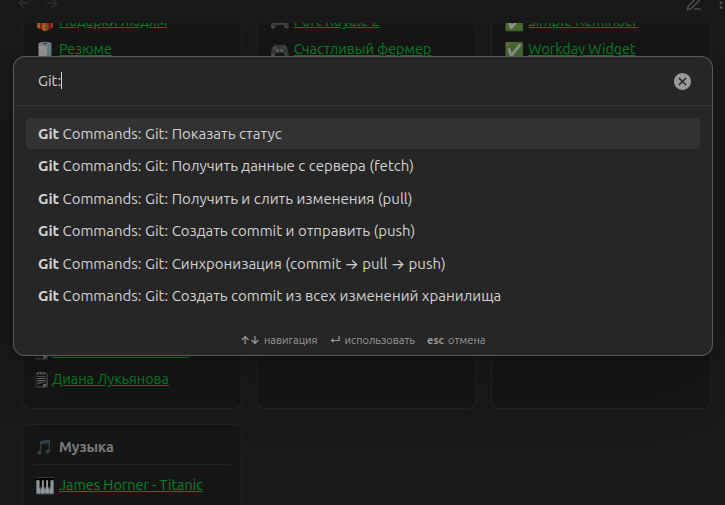Run 'Получить и слить изменения (pull)' command

[363, 199]
